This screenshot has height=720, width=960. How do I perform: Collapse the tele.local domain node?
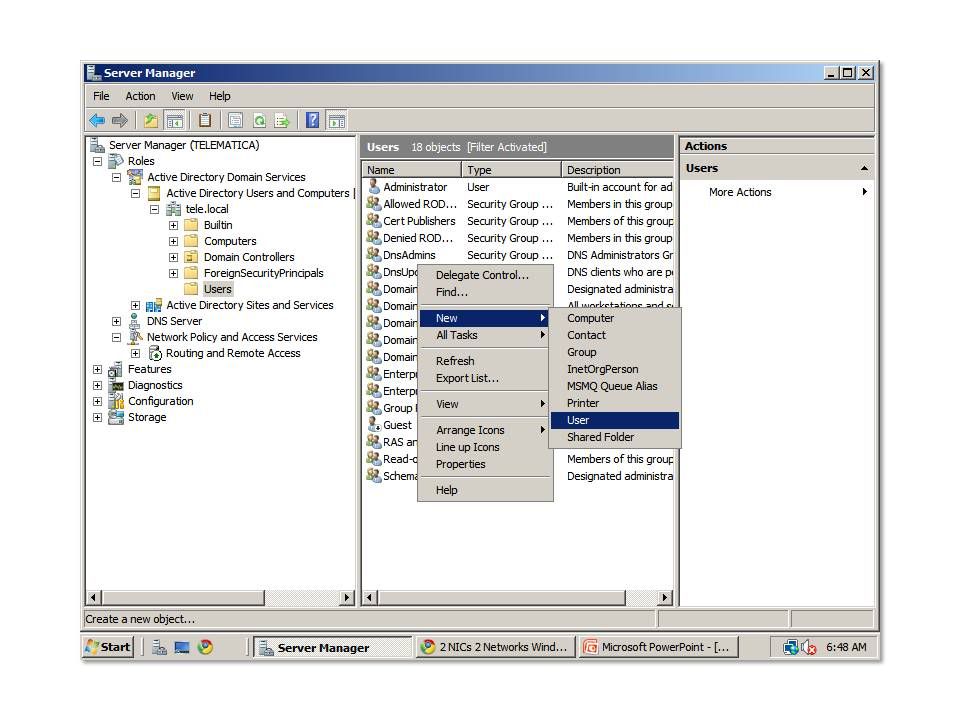coord(154,209)
